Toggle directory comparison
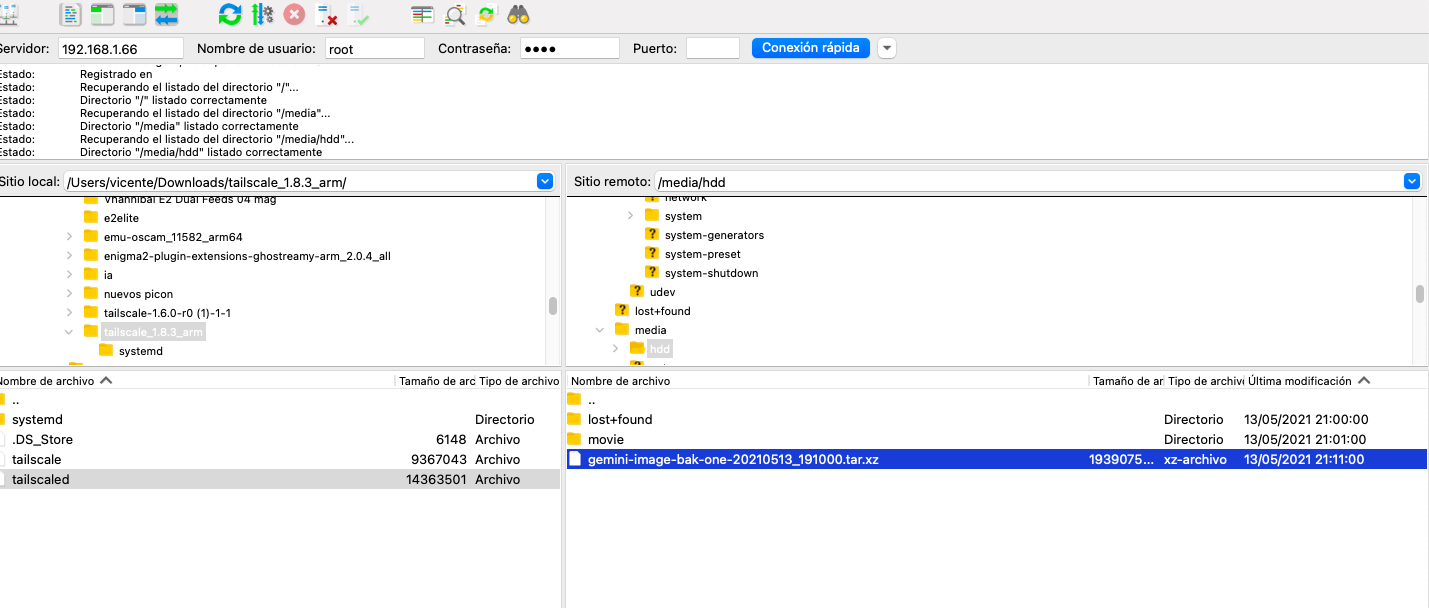This screenshot has width=1429, height=608. [455, 14]
